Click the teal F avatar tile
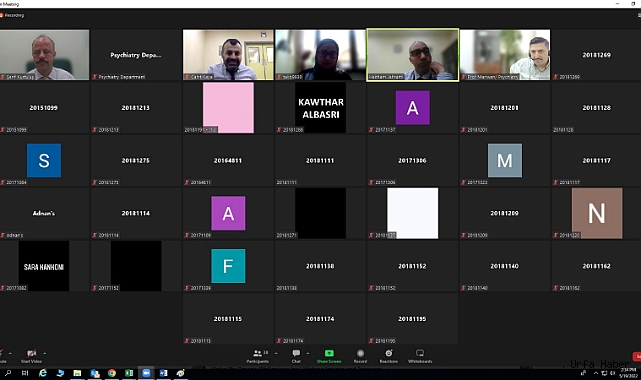Viewport: 641px width, 380px height. (x=228, y=266)
